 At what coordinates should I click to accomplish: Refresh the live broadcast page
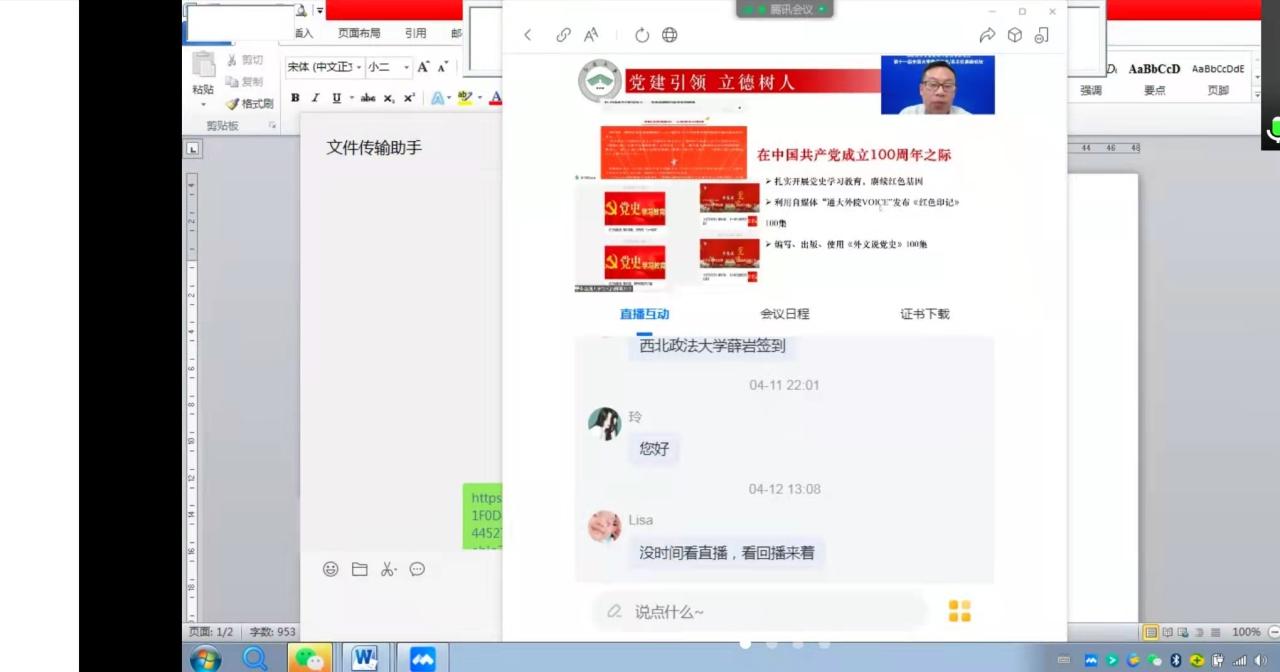[x=642, y=35]
